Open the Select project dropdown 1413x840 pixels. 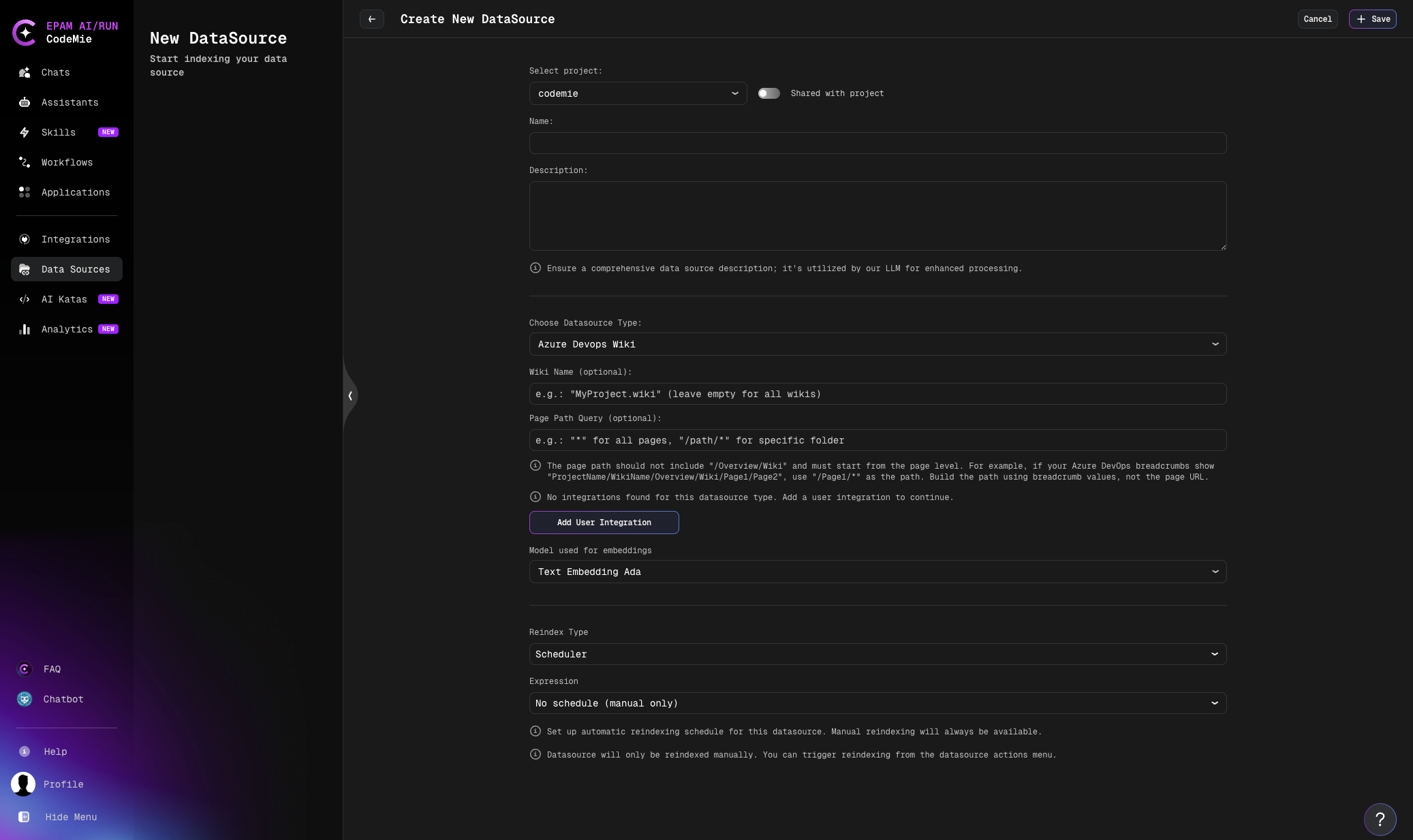coord(638,93)
